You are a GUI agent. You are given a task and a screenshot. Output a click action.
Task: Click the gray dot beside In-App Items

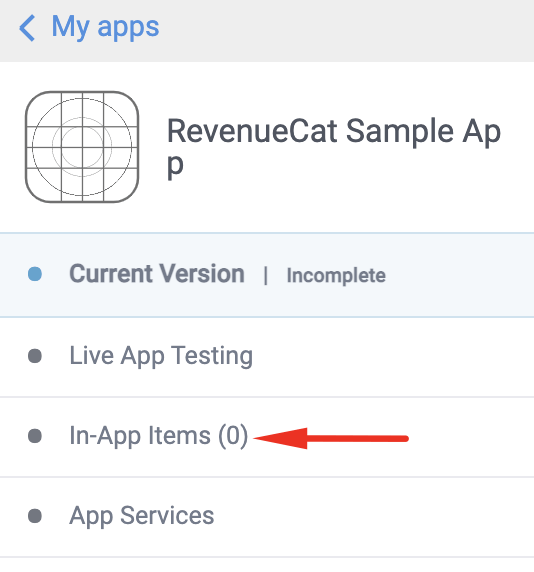point(35,436)
